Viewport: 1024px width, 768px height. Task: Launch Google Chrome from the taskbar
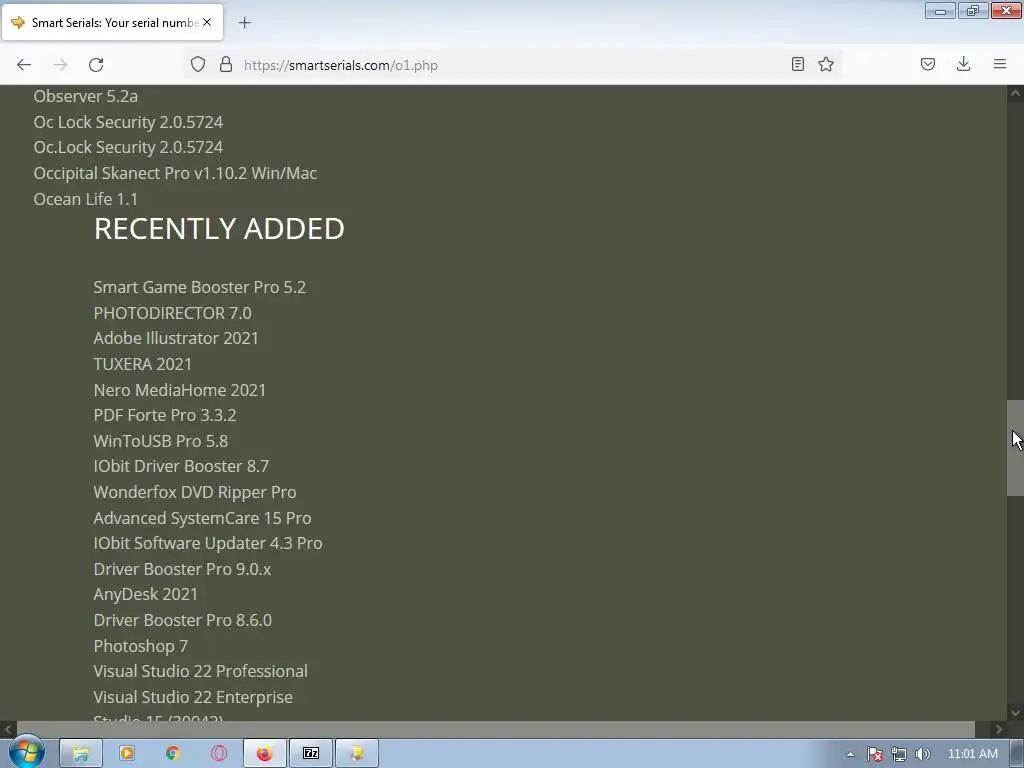tap(172, 754)
